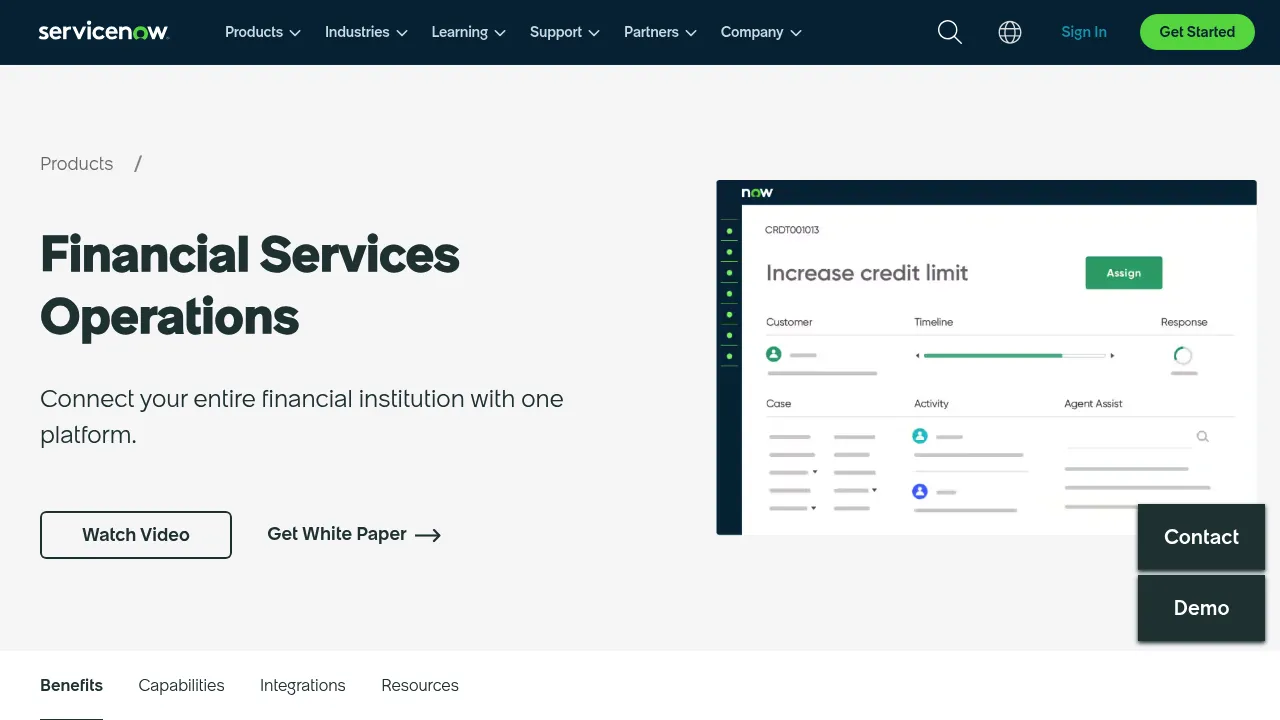Viewport: 1280px width, 720px height.
Task: Click the Get Started button
Action: point(1197,32)
